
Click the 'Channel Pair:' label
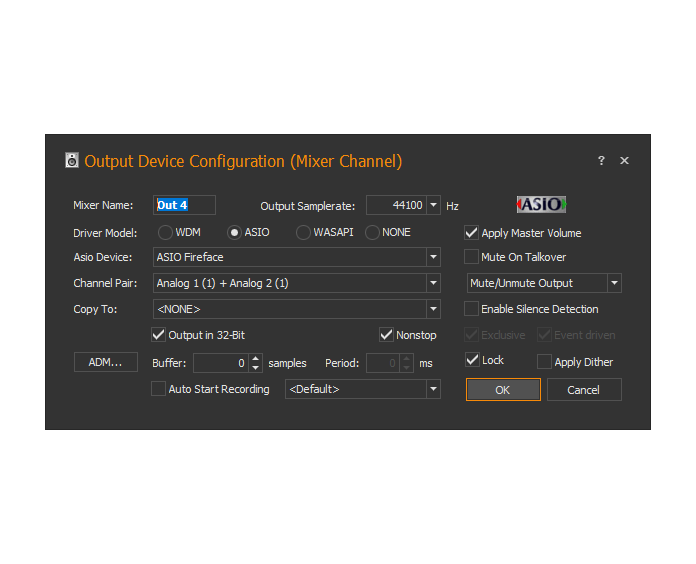[x=105, y=283]
